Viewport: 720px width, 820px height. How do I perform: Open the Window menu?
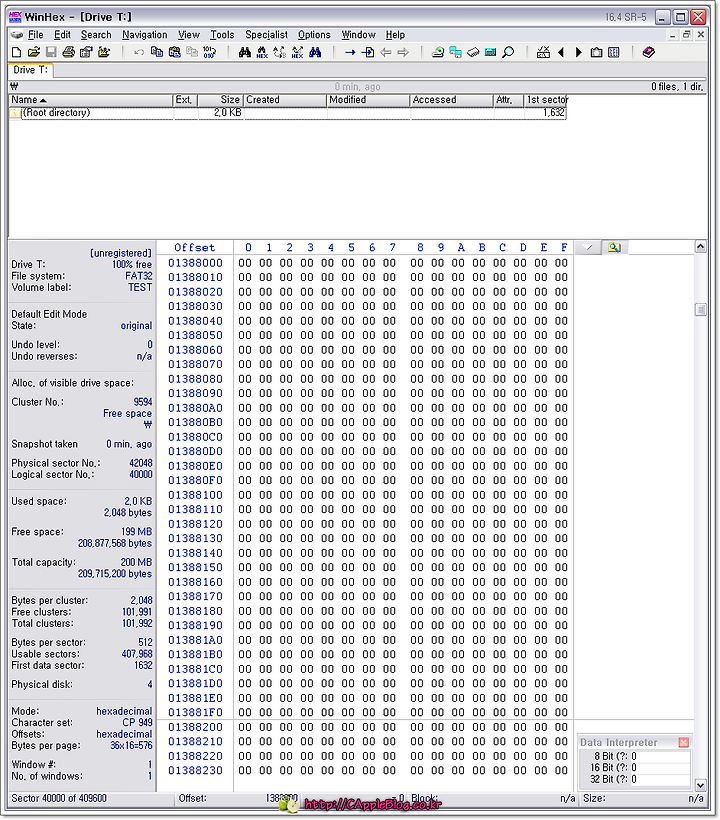[x=359, y=35]
